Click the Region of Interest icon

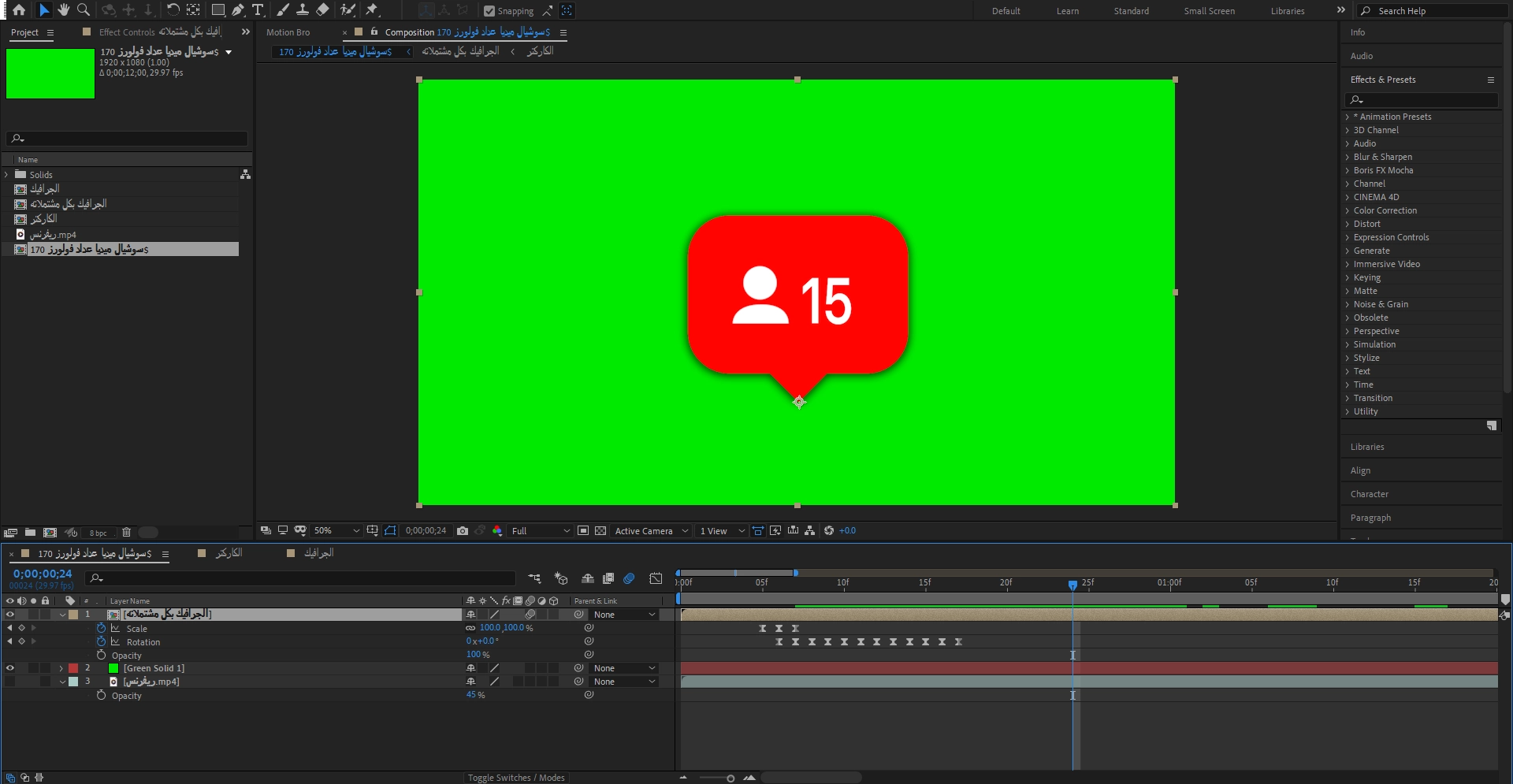point(583,531)
